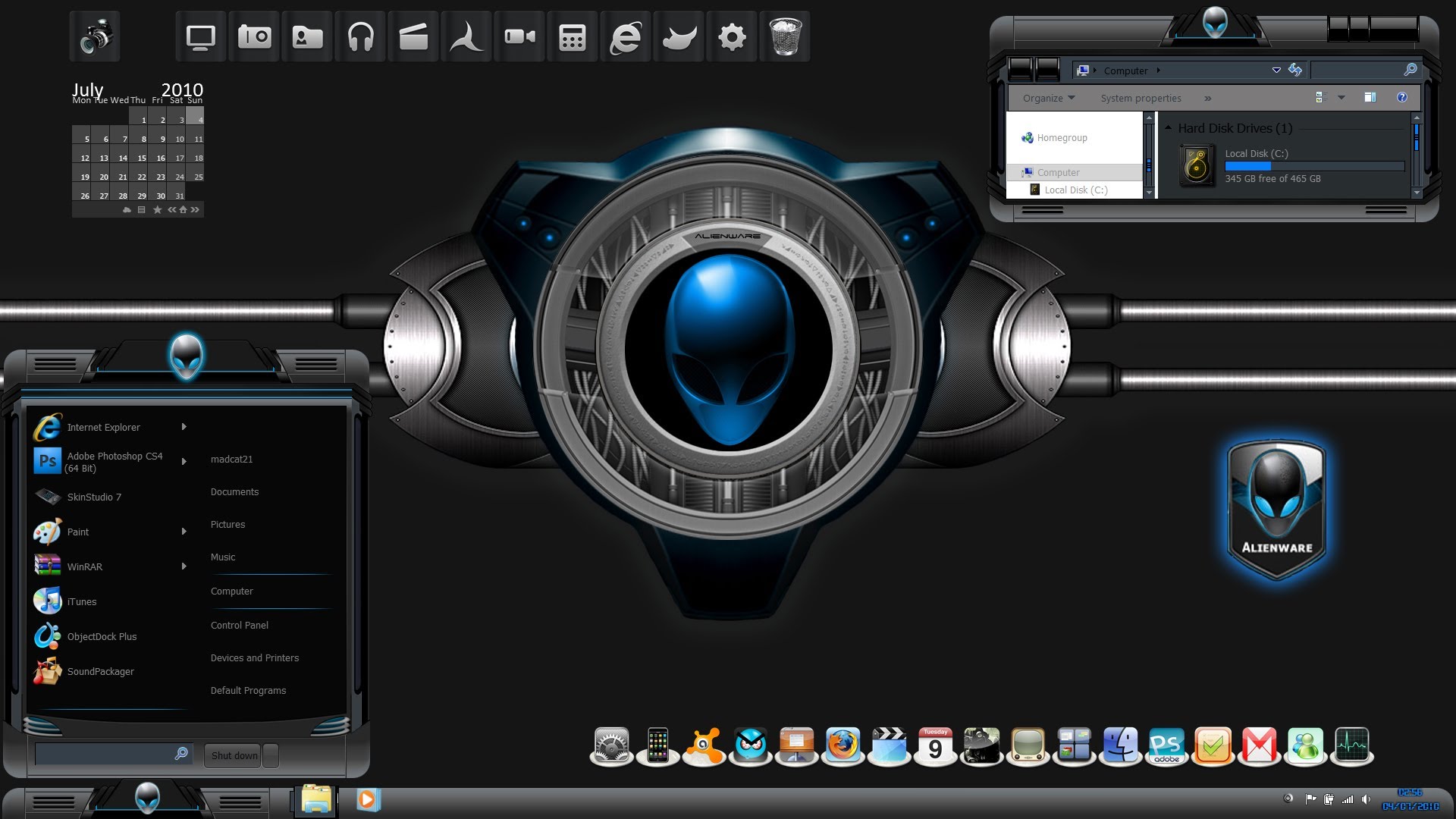The height and width of the screenshot is (819, 1456).
Task: Select Documents from Start menu
Action: pyautogui.click(x=234, y=491)
